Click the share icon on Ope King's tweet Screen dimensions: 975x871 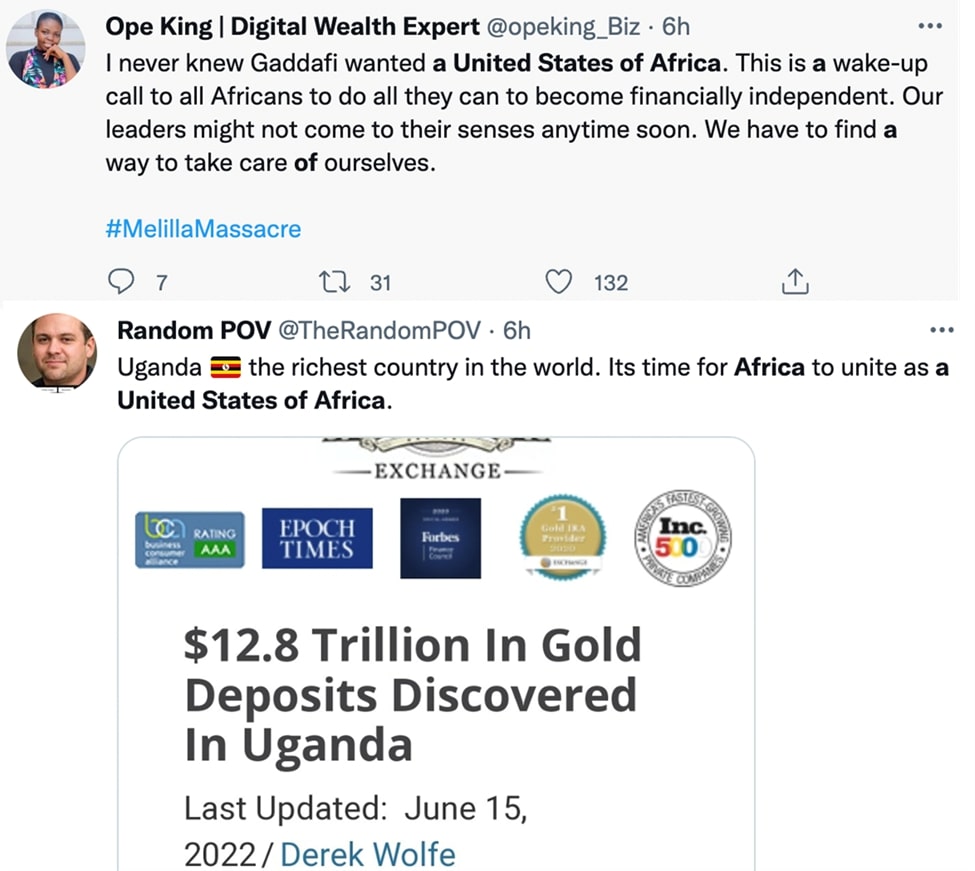[795, 283]
